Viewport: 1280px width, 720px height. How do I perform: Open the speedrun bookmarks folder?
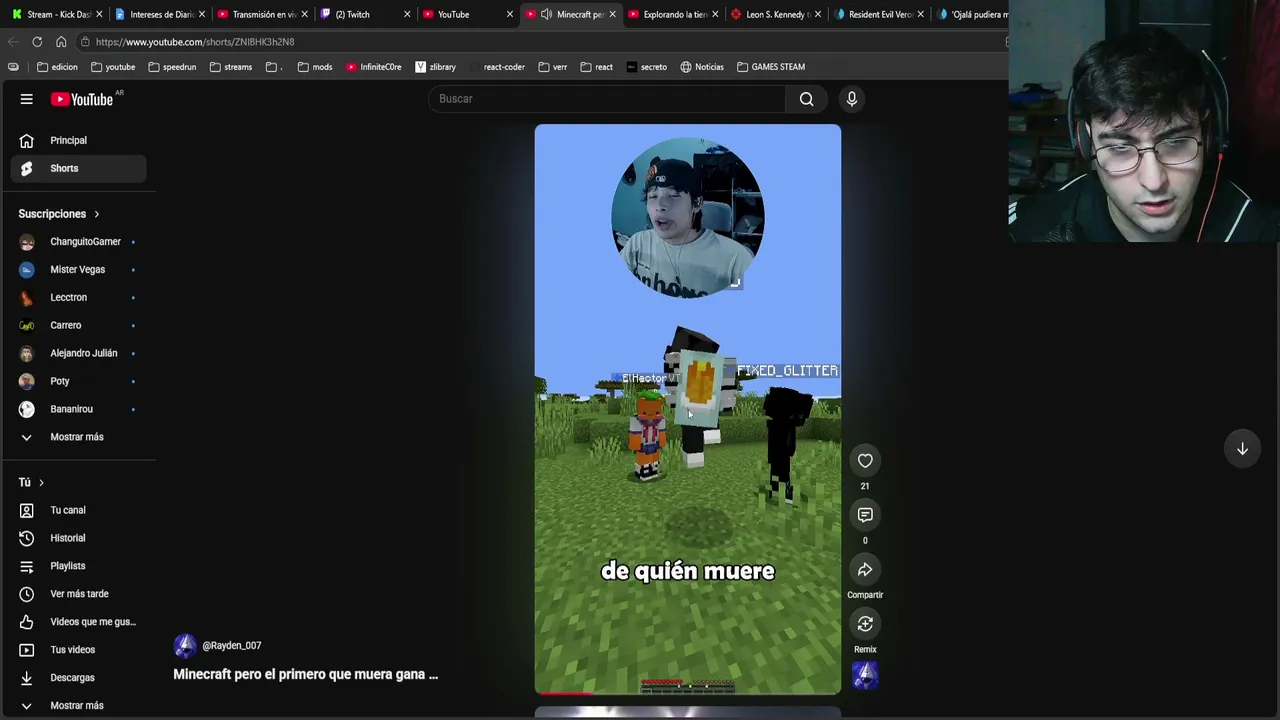[172, 67]
